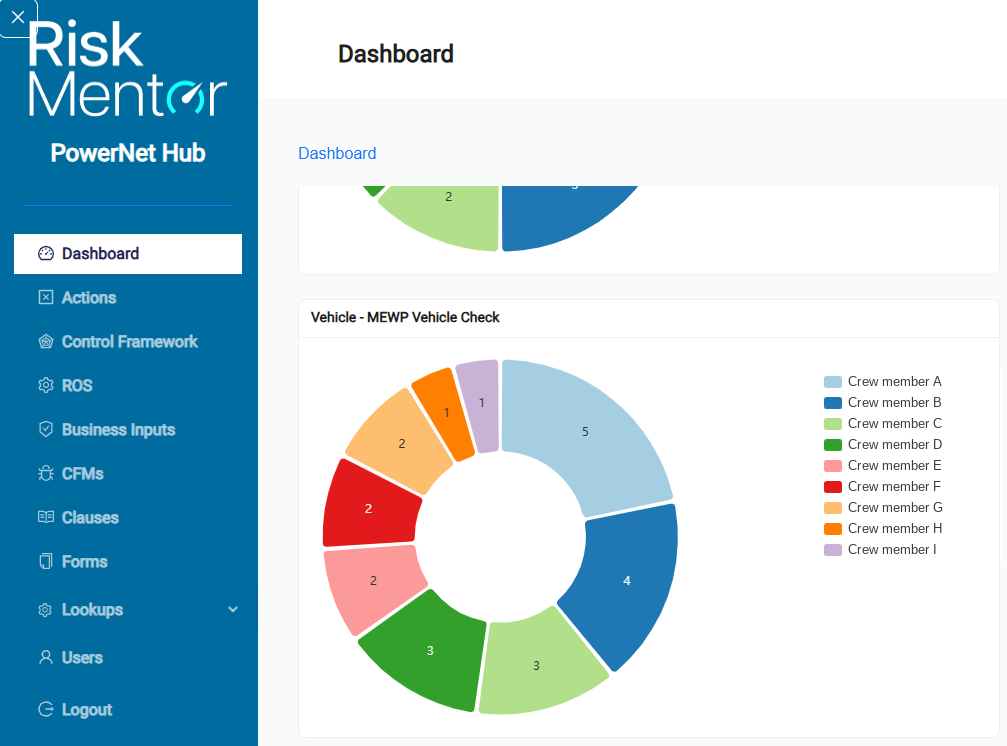Click the purple donut slice labeled 1

click(482, 403)
